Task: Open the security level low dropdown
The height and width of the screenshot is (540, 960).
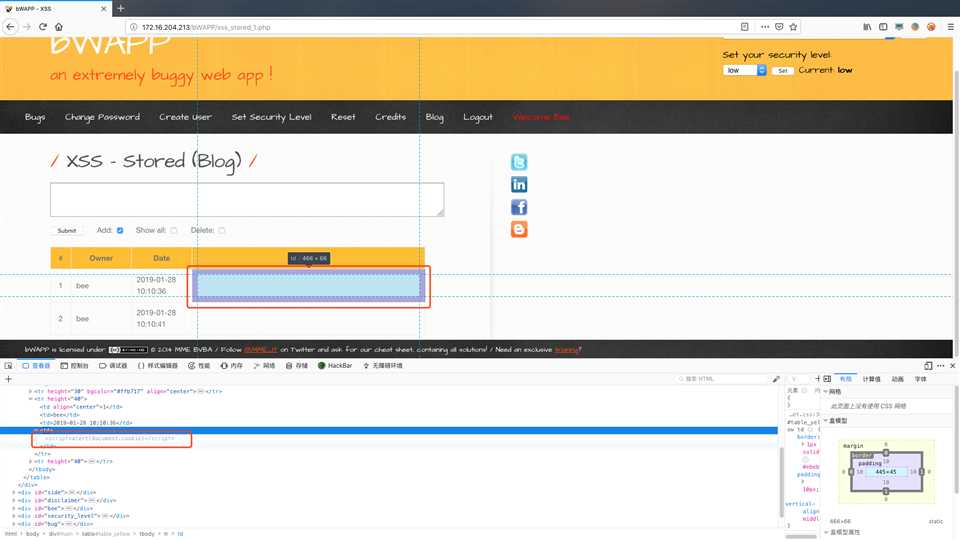Action: [x=744, y=70]
